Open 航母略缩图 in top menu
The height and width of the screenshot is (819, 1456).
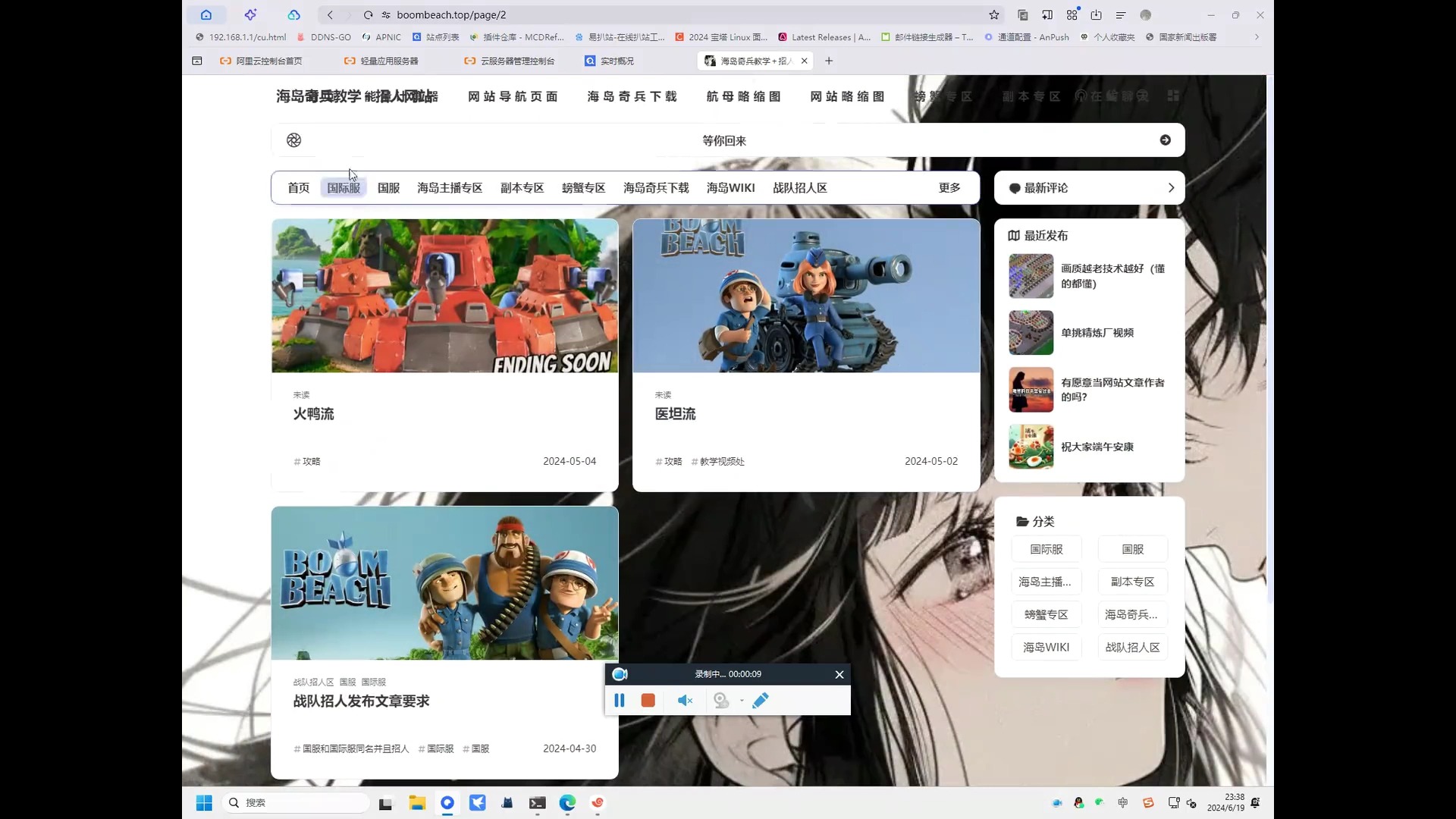coord(744,96)
